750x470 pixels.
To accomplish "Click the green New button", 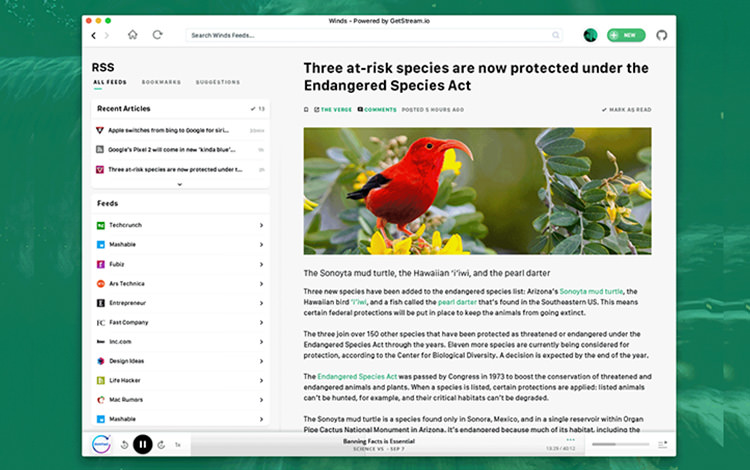I will 626,35.
